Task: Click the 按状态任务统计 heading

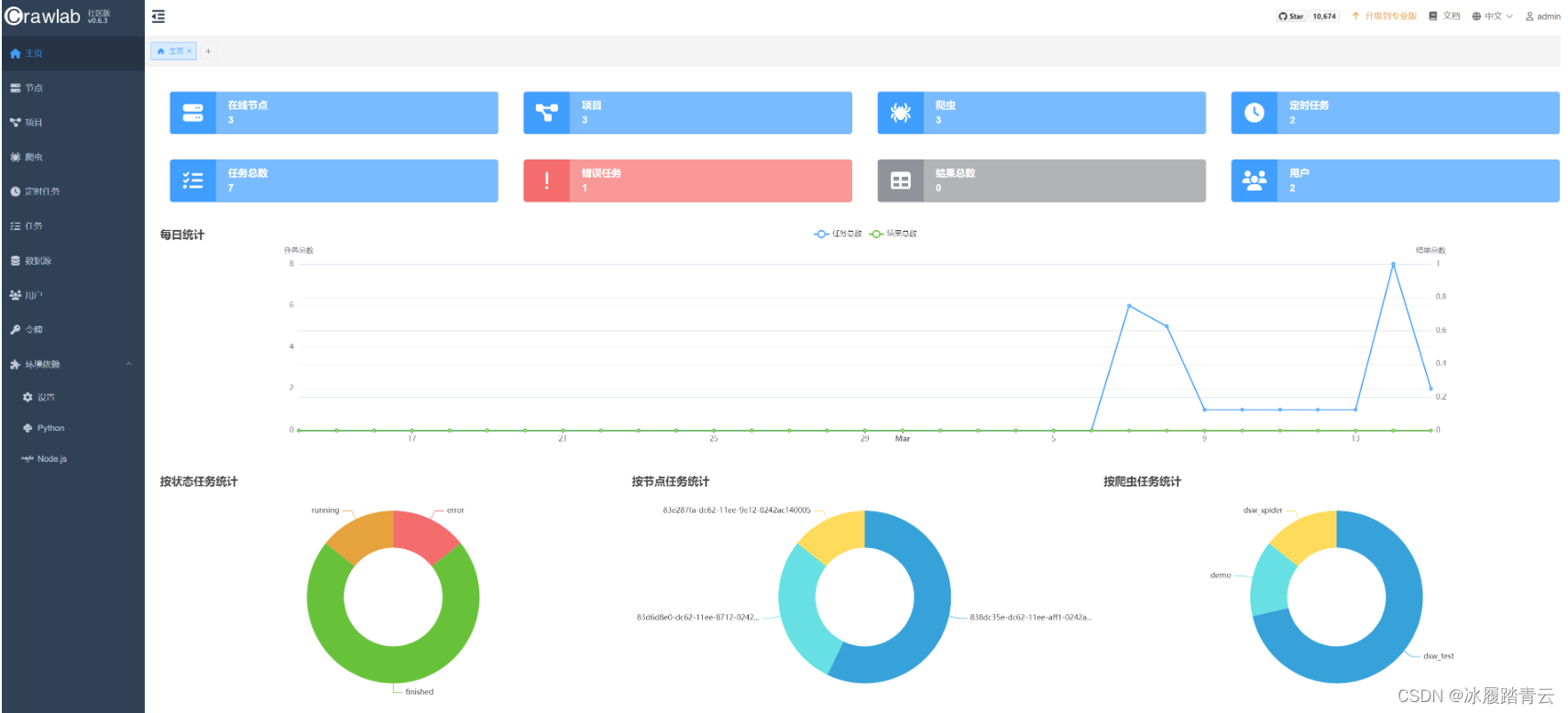Action: pyautogui.click(x=199, y=481)
